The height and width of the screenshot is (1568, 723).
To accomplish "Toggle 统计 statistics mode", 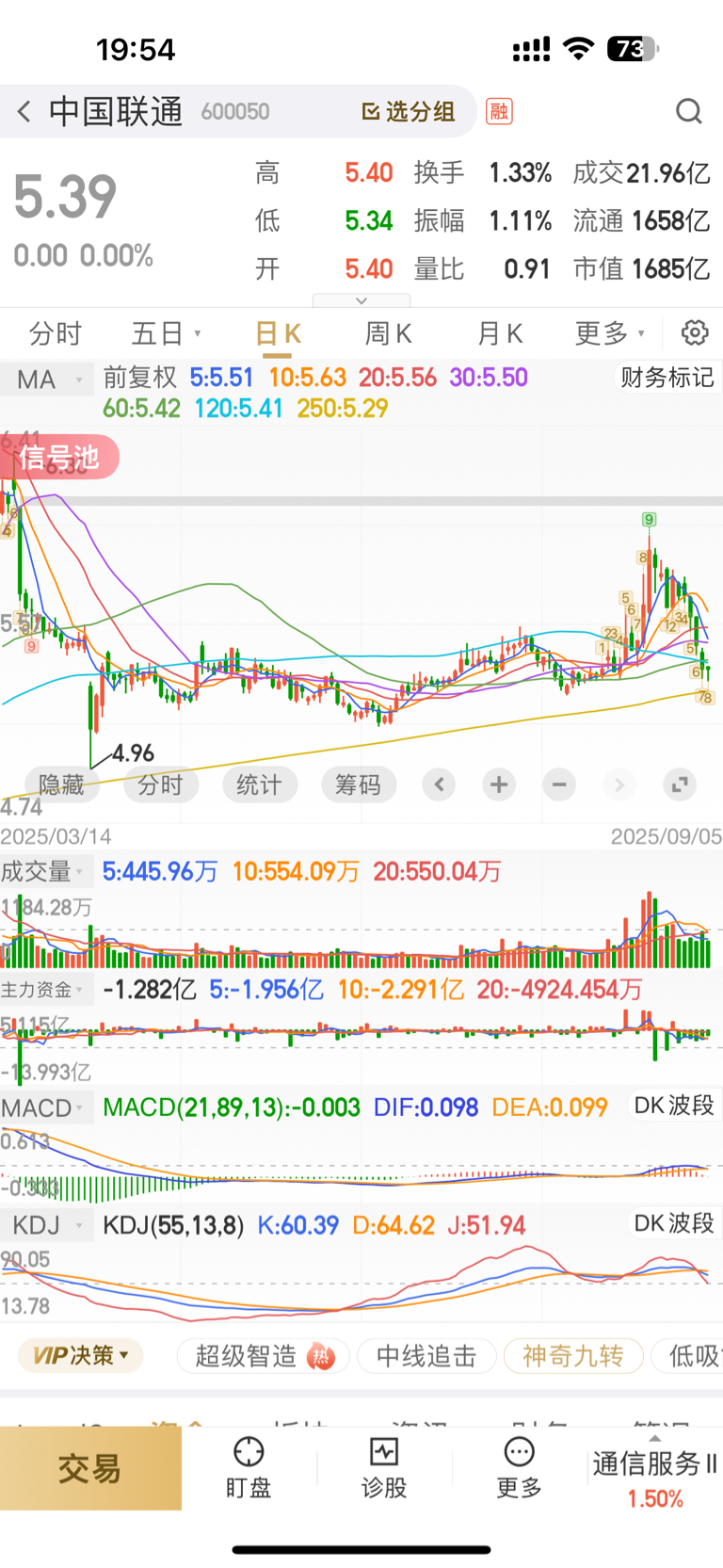I will pyautogui.click(x=259, y=784).
